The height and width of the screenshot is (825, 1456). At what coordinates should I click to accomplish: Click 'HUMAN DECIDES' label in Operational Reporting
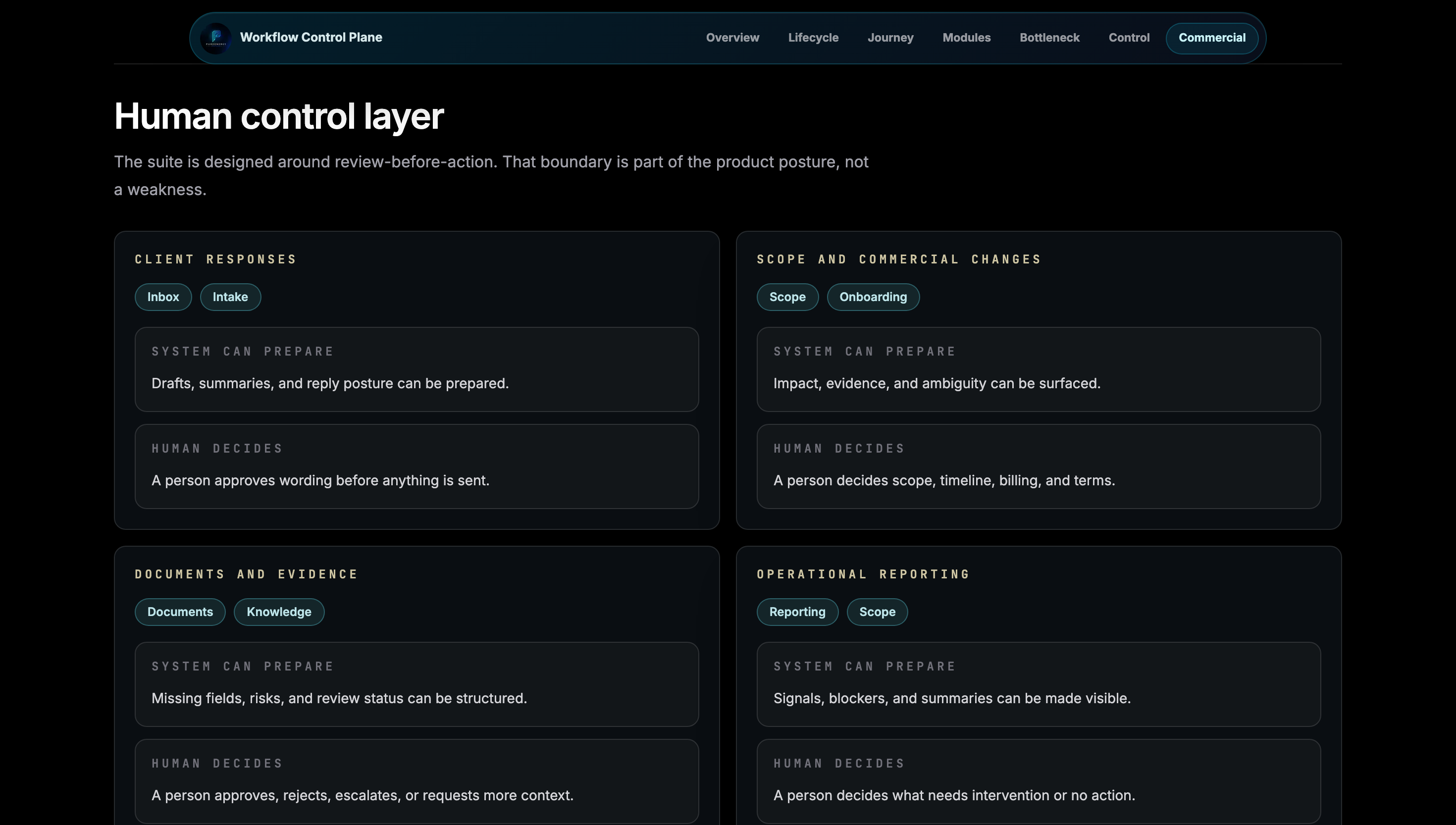(839, 764)
